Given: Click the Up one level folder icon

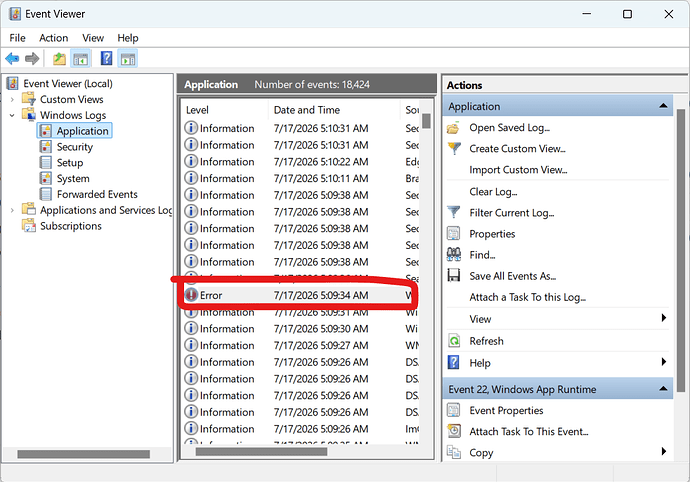Looking at the screenshot, I should 59,59.
